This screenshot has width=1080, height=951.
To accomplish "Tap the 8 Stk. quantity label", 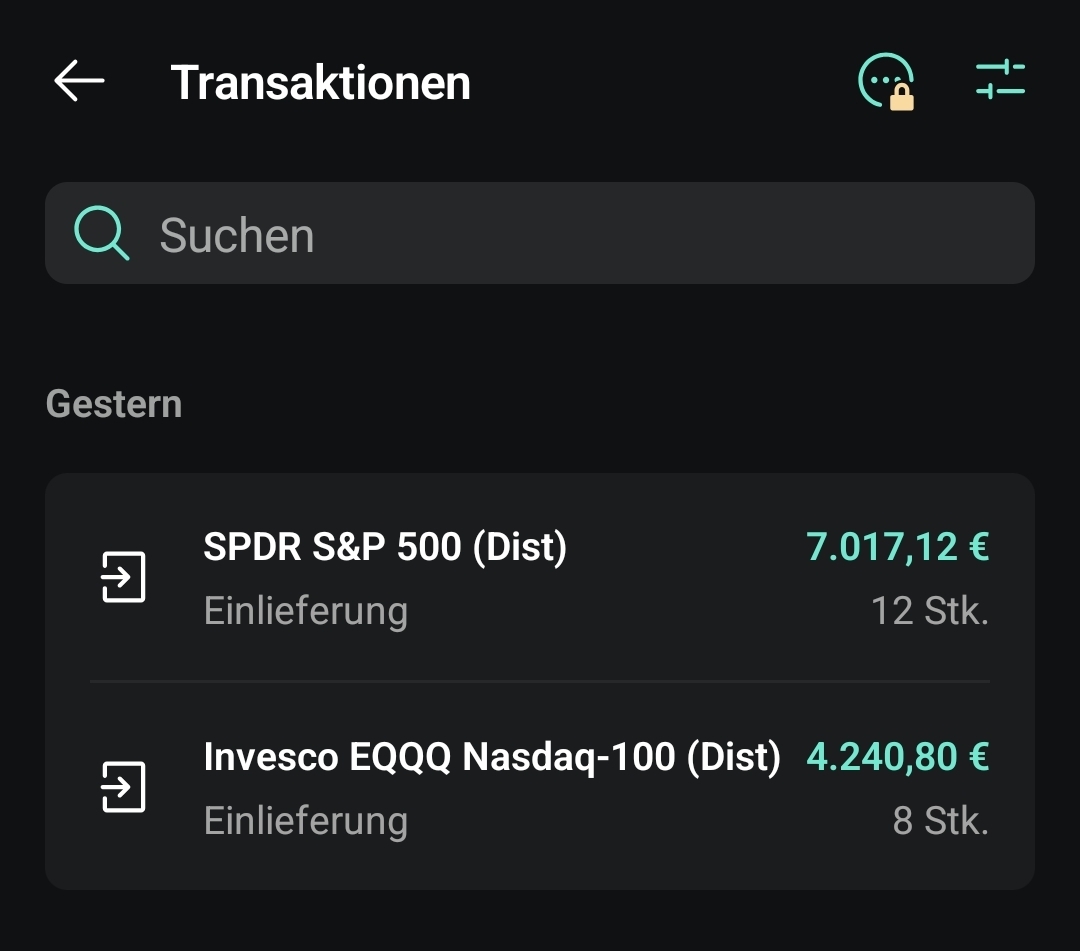I will point(940,821).
